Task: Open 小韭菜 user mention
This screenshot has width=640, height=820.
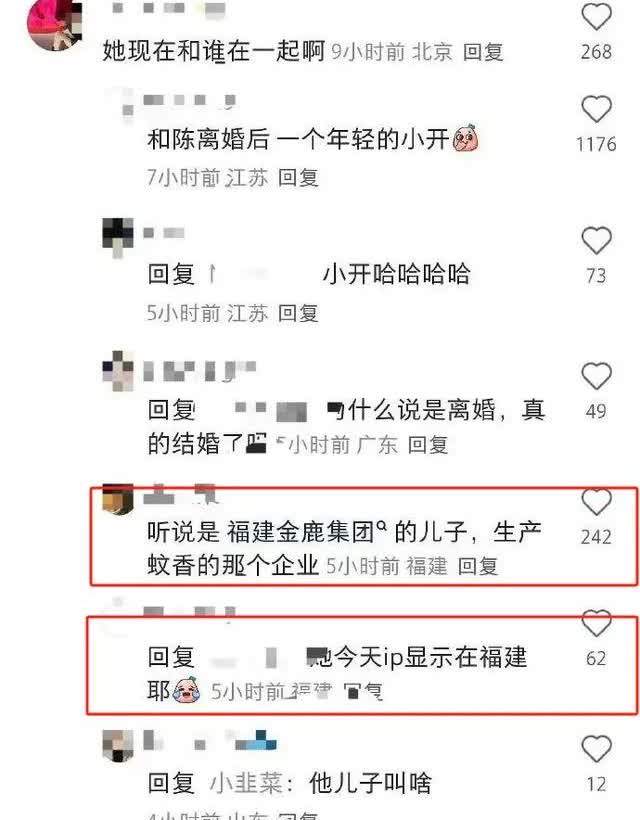Action: click(246, 783)
